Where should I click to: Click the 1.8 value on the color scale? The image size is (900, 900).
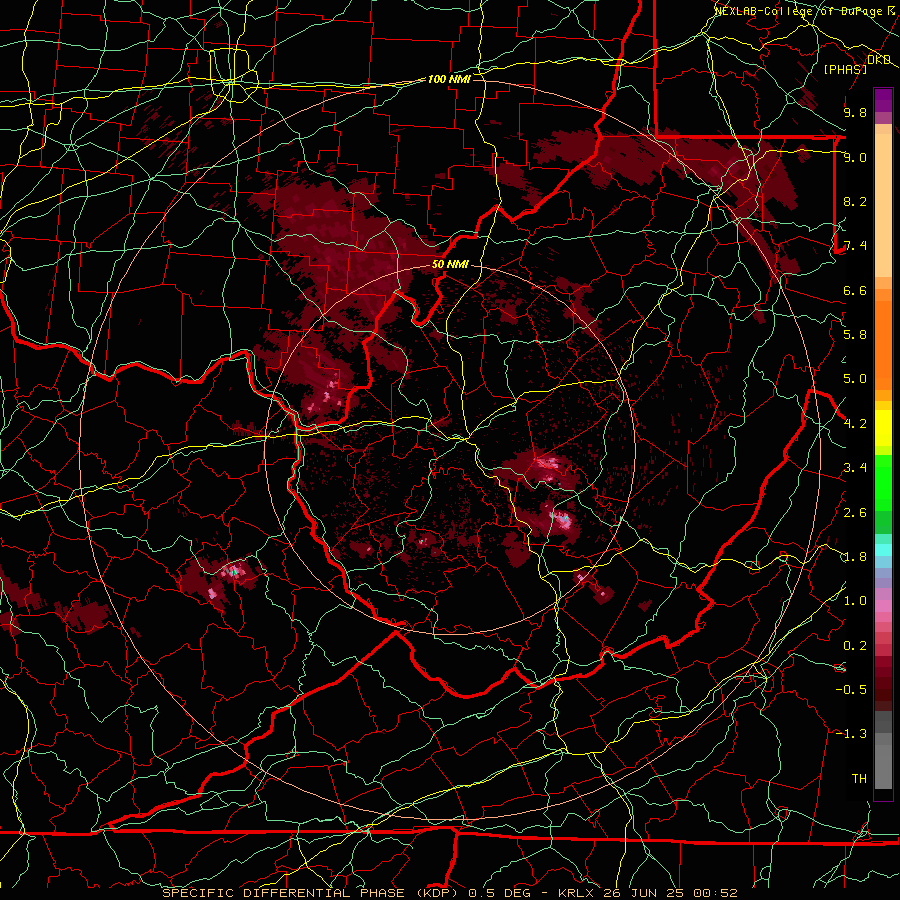(x=855, y=557)
